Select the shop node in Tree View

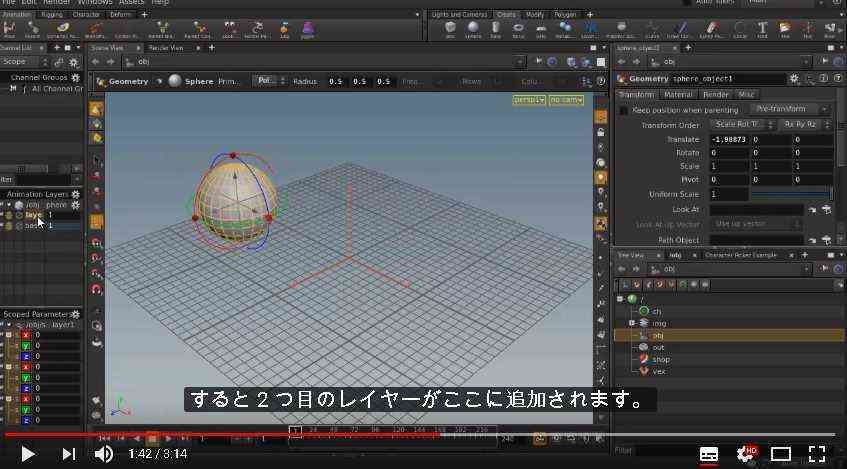[661, 359]
